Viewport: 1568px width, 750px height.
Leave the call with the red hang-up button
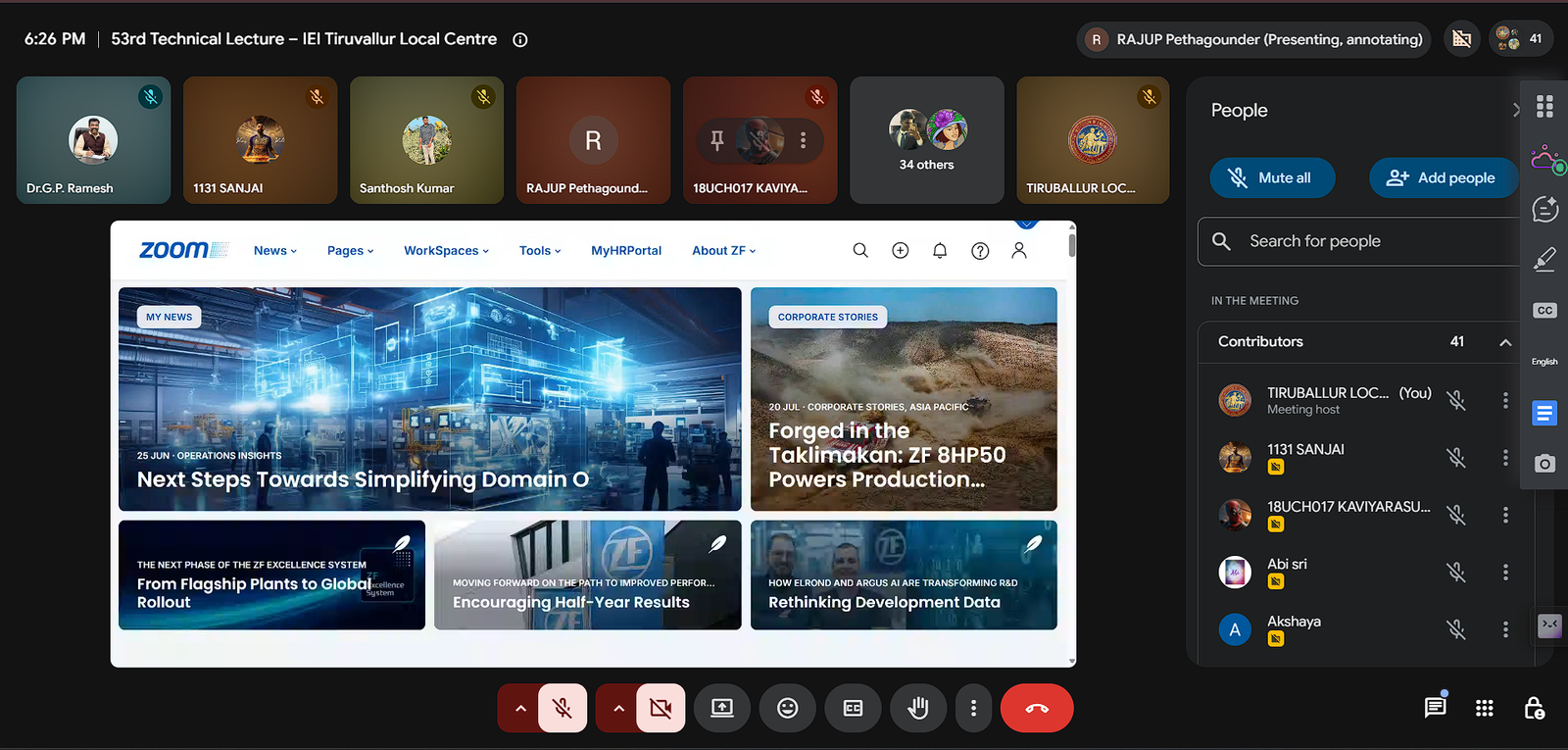coord(1037,708)
